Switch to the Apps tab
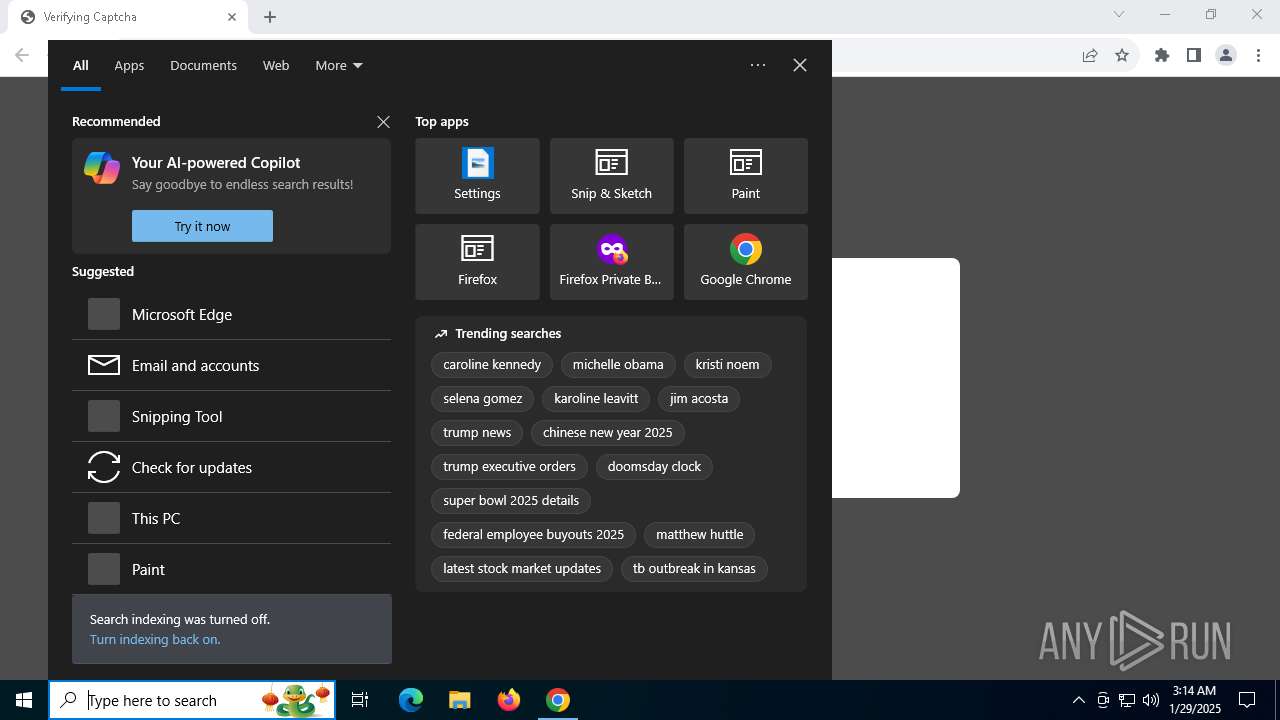 (x=129, y=65)
